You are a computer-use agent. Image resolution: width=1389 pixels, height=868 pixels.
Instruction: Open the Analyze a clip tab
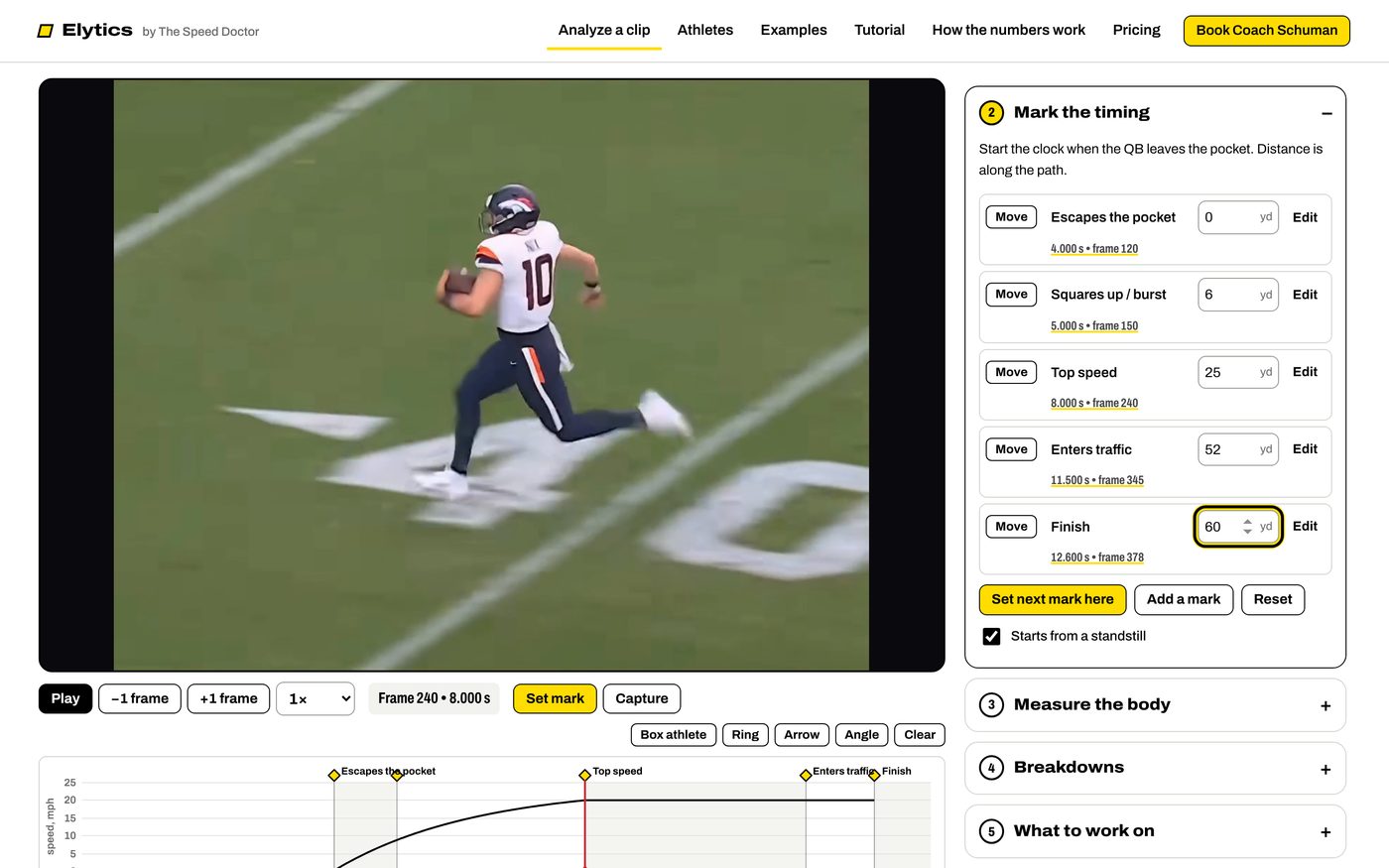604,30
